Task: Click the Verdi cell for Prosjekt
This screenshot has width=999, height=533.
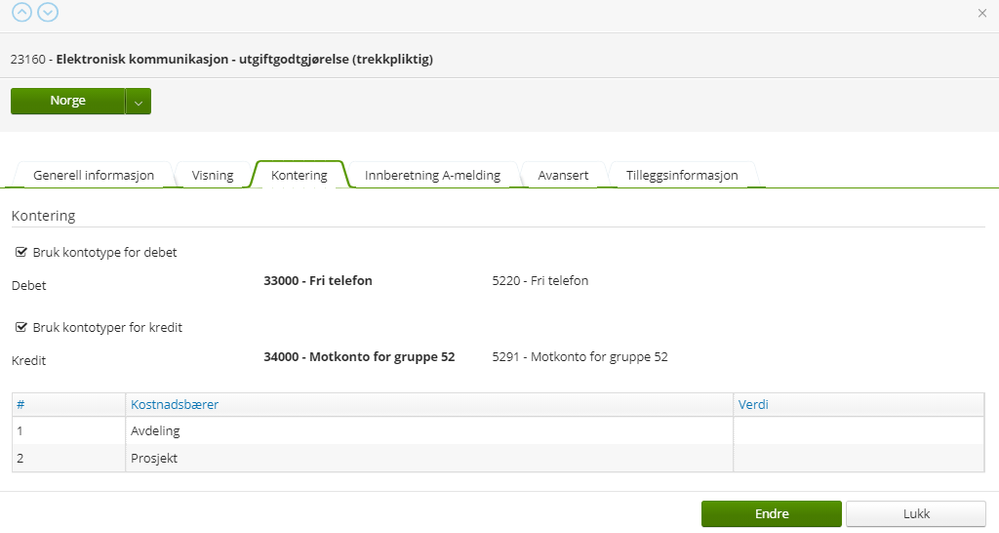Action: pos(858,458)
